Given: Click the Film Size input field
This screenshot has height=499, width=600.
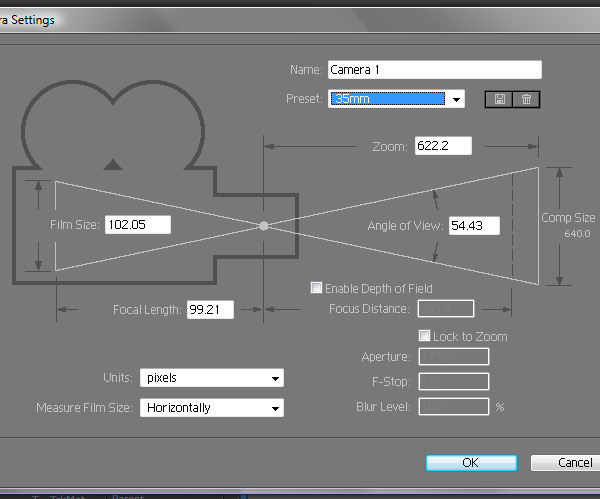Looking at the screenshot, I should click(137, 225).
